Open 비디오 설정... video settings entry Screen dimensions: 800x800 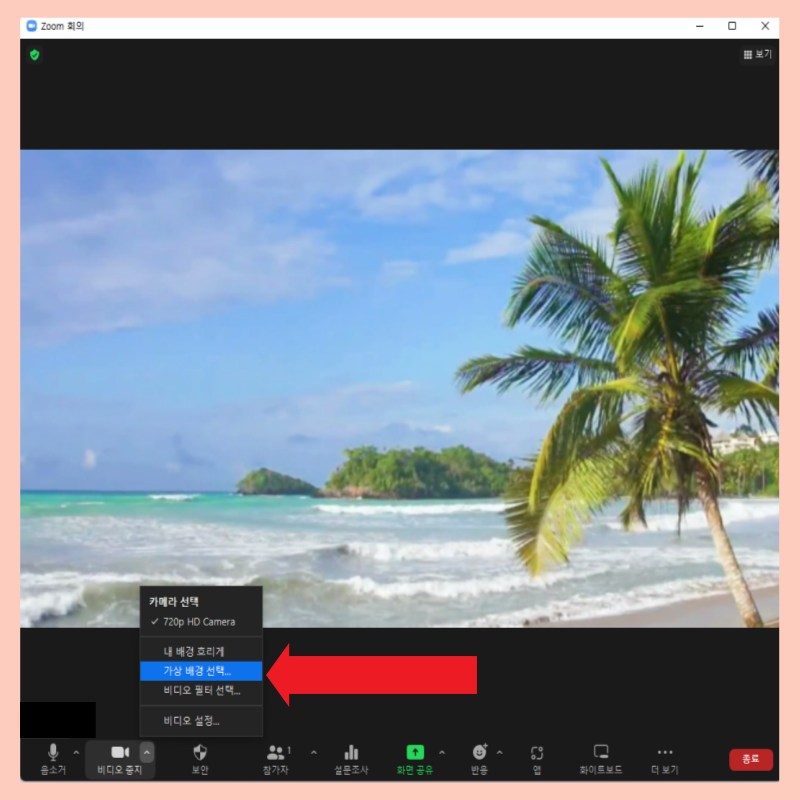point(201,721)
